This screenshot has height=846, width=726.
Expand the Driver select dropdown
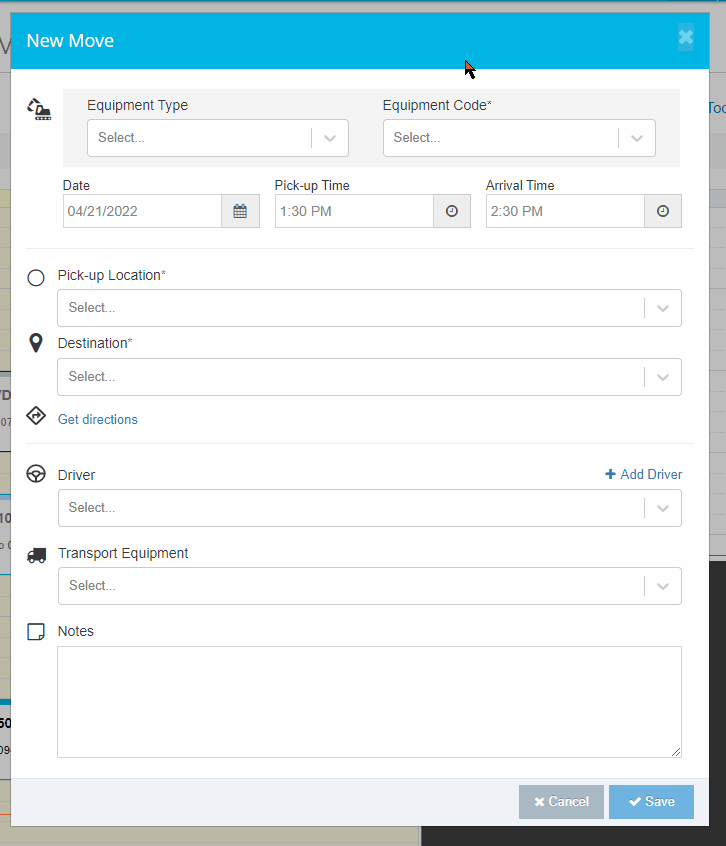pyautogui.click(x=662, y=507)
